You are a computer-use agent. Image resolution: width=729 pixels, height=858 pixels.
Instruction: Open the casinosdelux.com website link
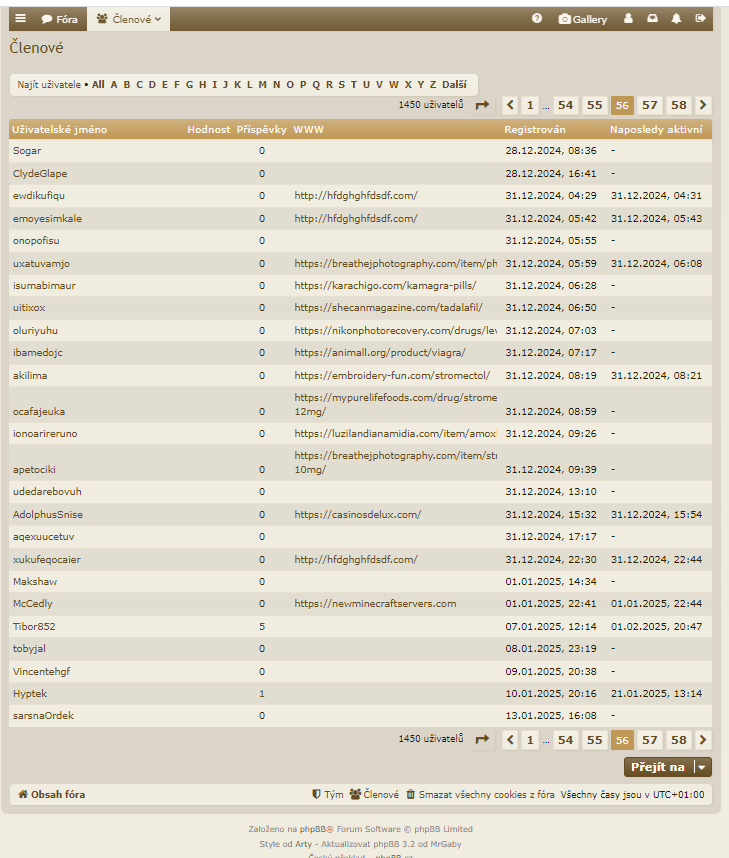[x=357, y=514]
